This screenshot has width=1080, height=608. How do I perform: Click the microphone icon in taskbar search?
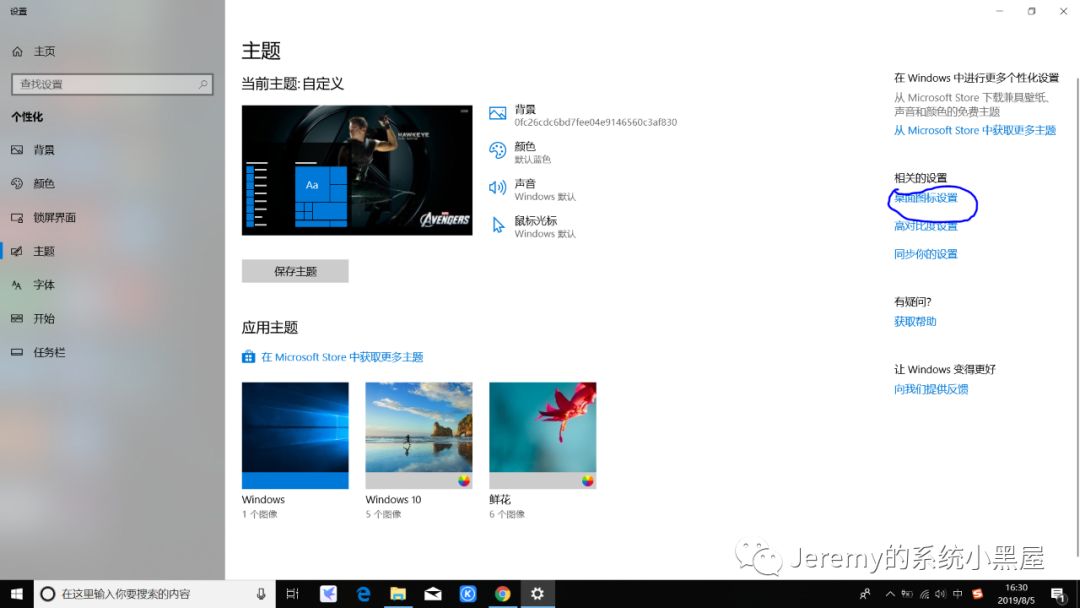click(261, 594)
